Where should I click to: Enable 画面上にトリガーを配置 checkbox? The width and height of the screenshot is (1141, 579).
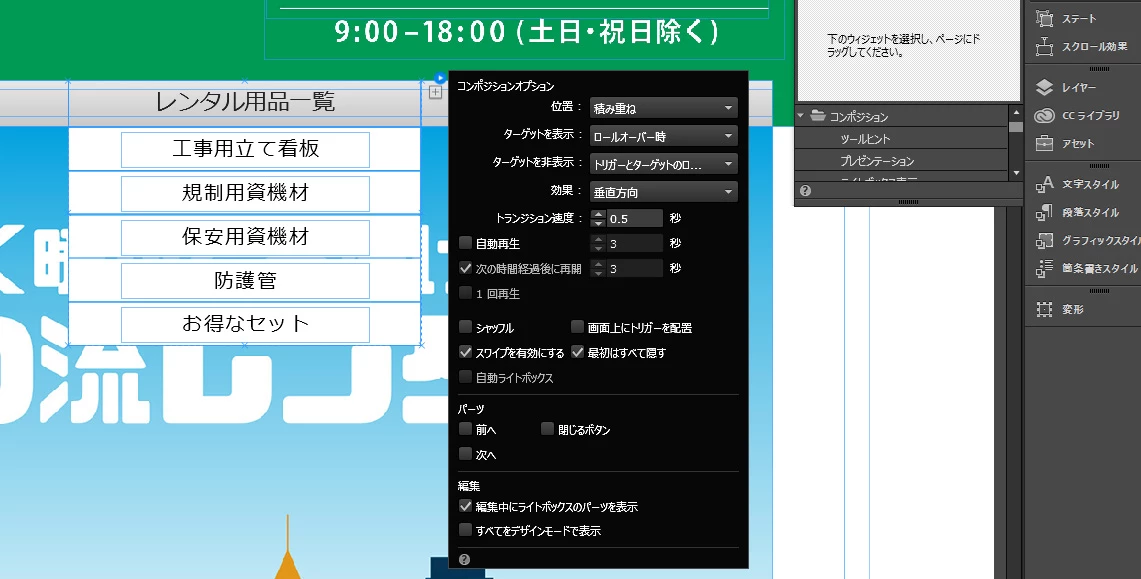[x=578, y=327]
